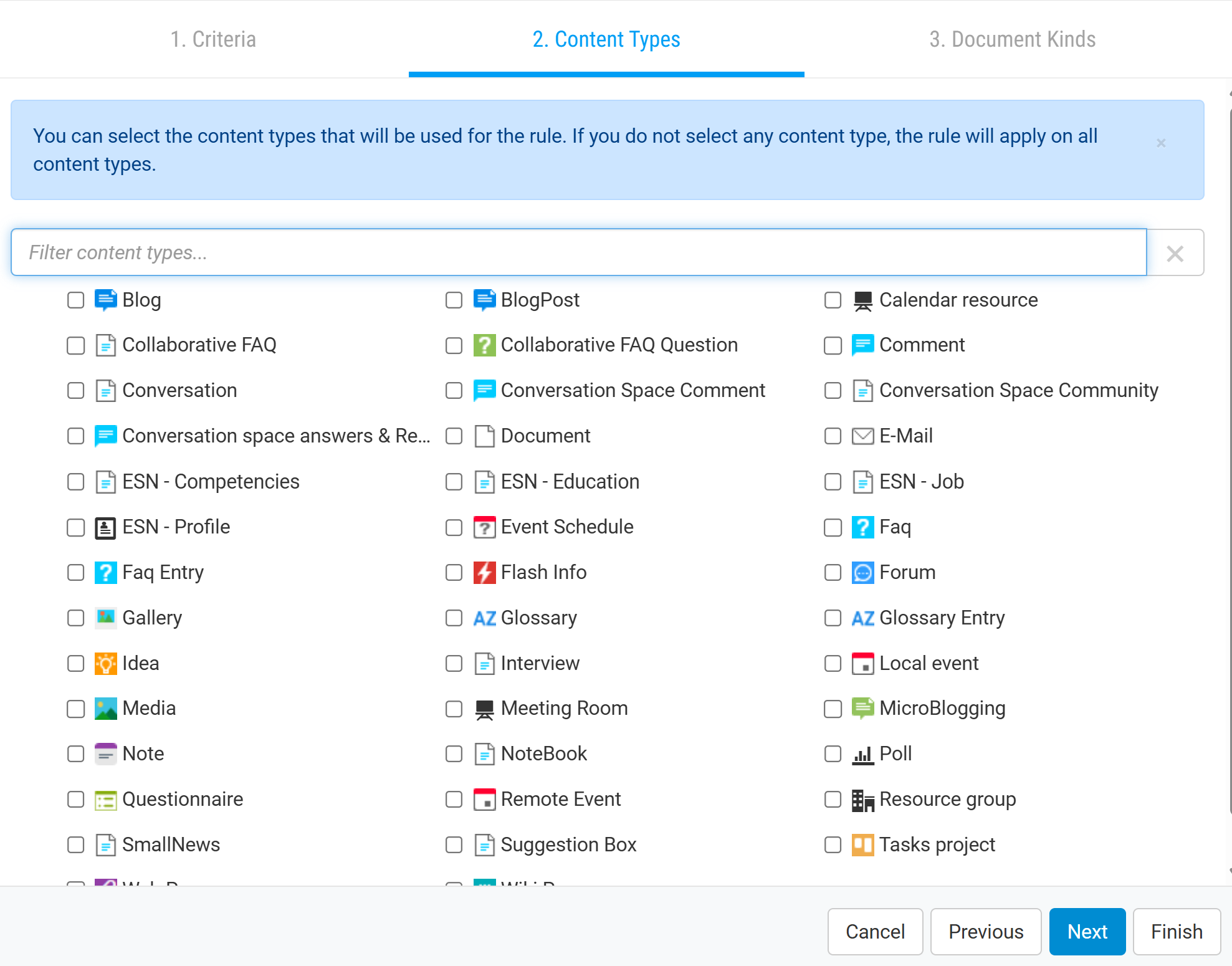Click the Gallery picture icon
Screen dimensions: 1232x966
click(105, 618)
